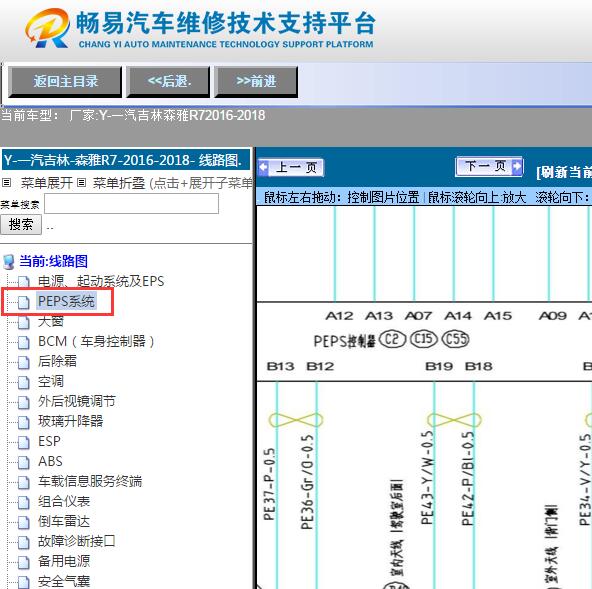Click pin label A07 in diagram

(418, 316)
